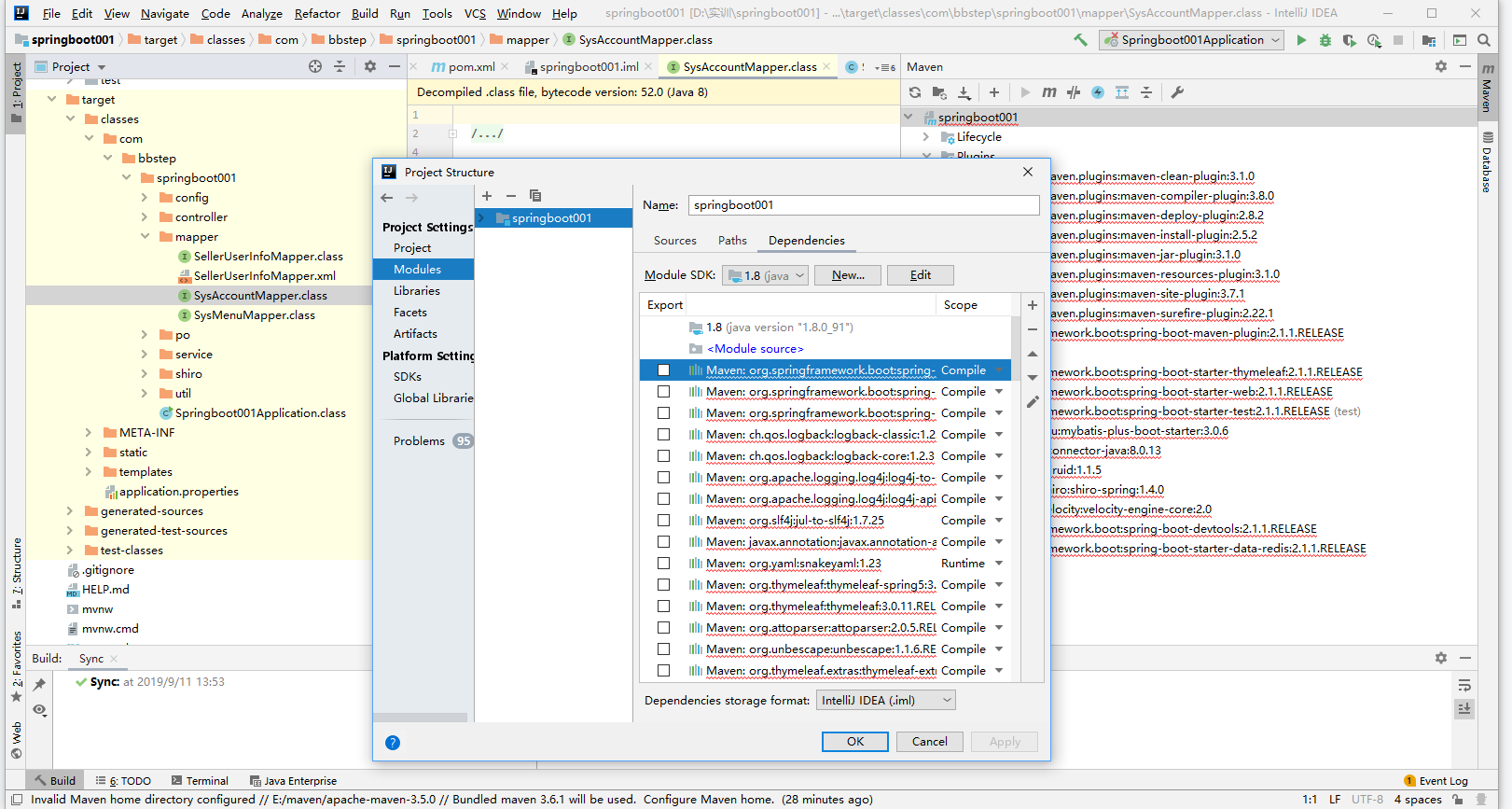Expand the service folder
Viewport: 1512px width, 809px height.
(x=145, y=355)
